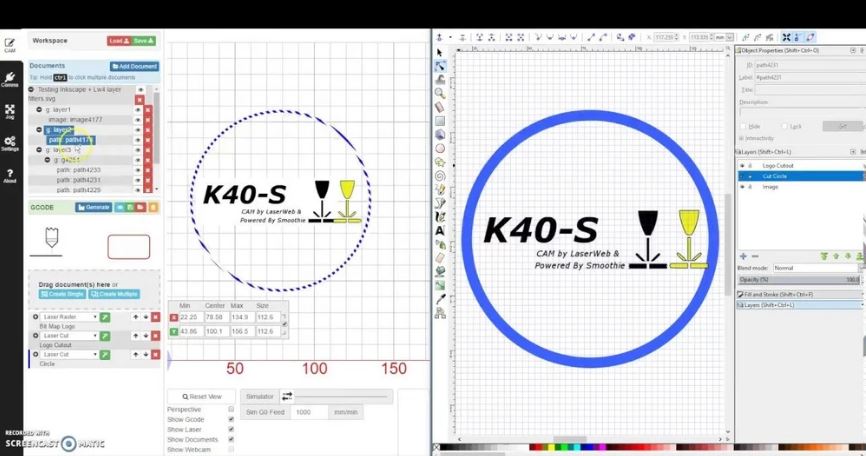Click the simulator swap arrows icon
The width and height of the screenshot is (866, 456).
click(288, 397)
